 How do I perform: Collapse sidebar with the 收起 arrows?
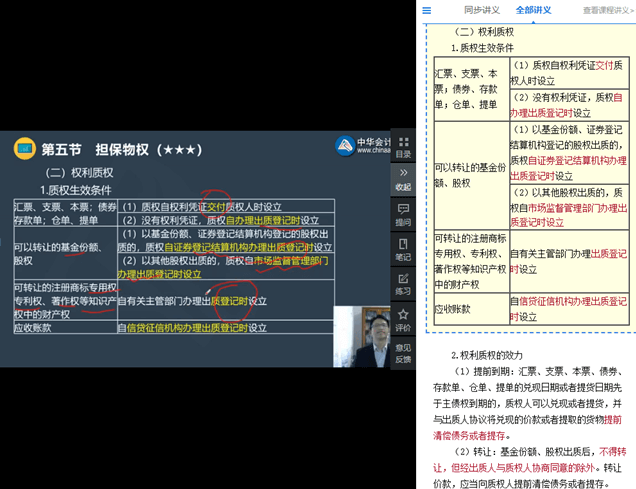[x=403, y=177]
